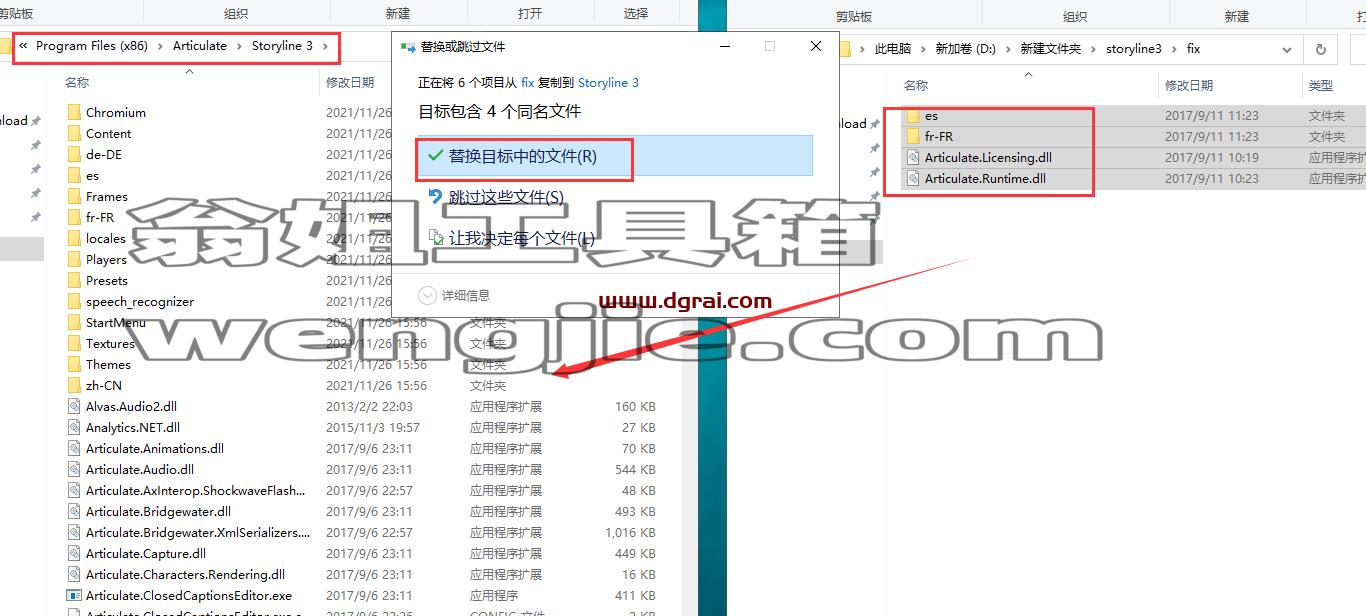Click the Analytics.NET.dll file icon
Screen dimensions: 1366x616
point(74,428)
